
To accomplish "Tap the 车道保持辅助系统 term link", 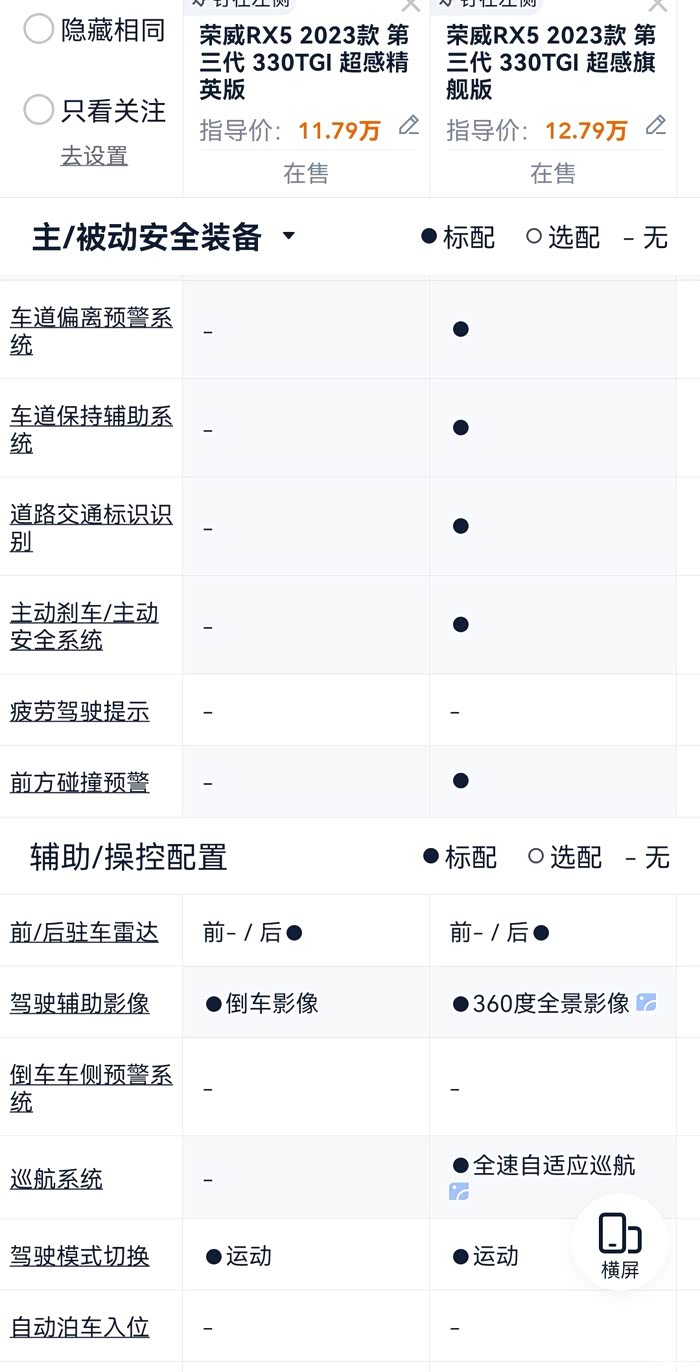I will tap(91, 429).
